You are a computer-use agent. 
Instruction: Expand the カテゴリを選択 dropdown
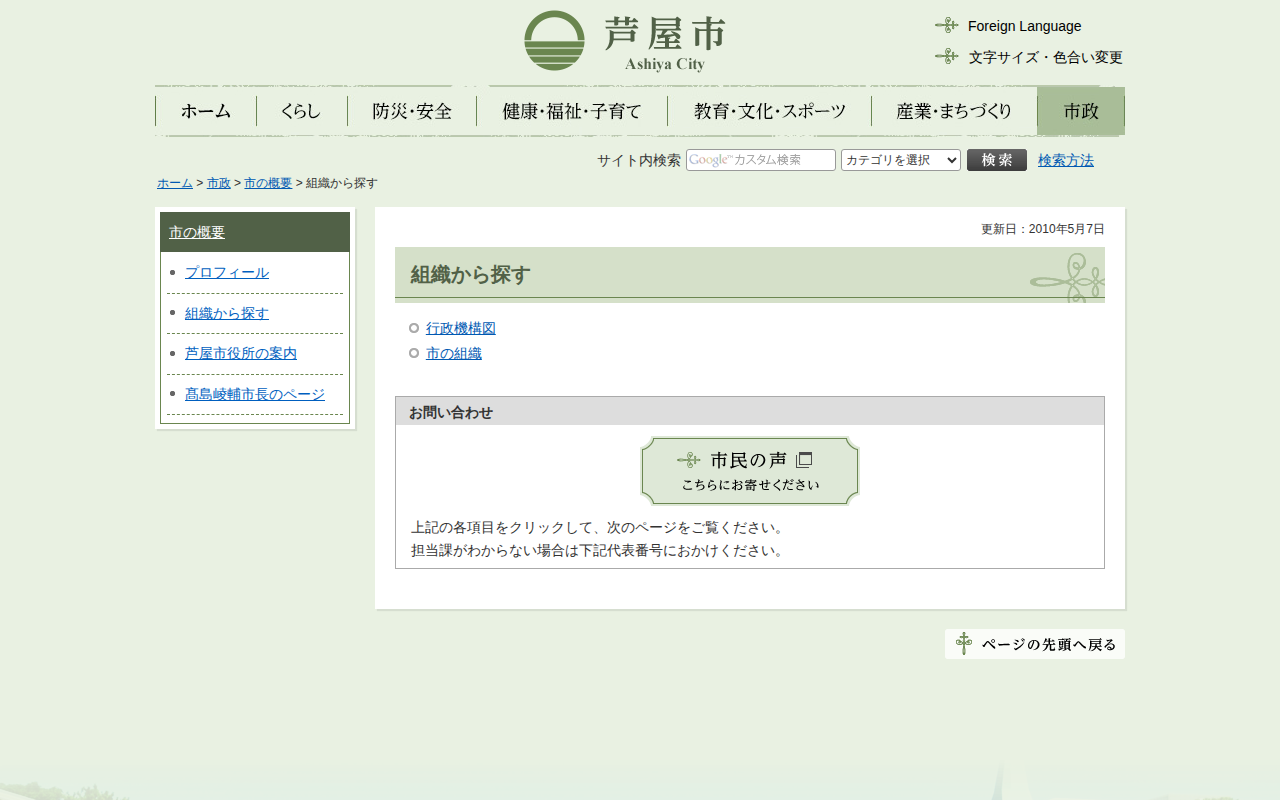[x=900, y=160]
